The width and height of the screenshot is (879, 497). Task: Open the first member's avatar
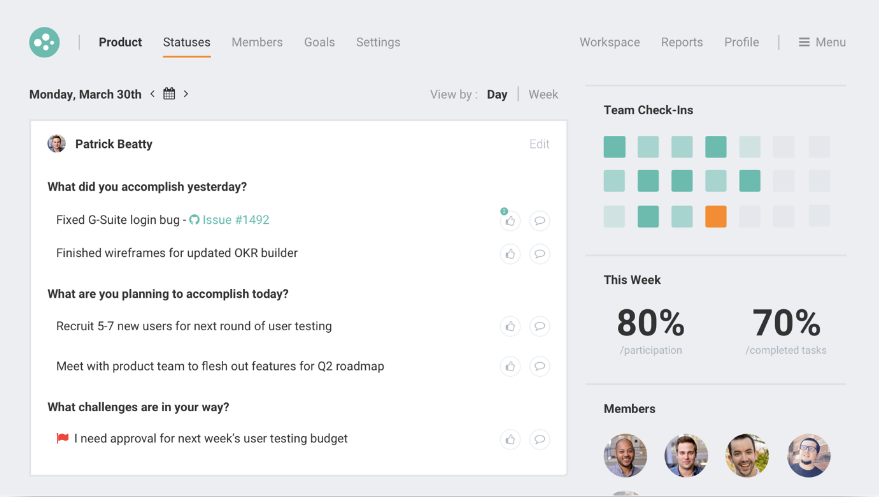pos(625,455)
